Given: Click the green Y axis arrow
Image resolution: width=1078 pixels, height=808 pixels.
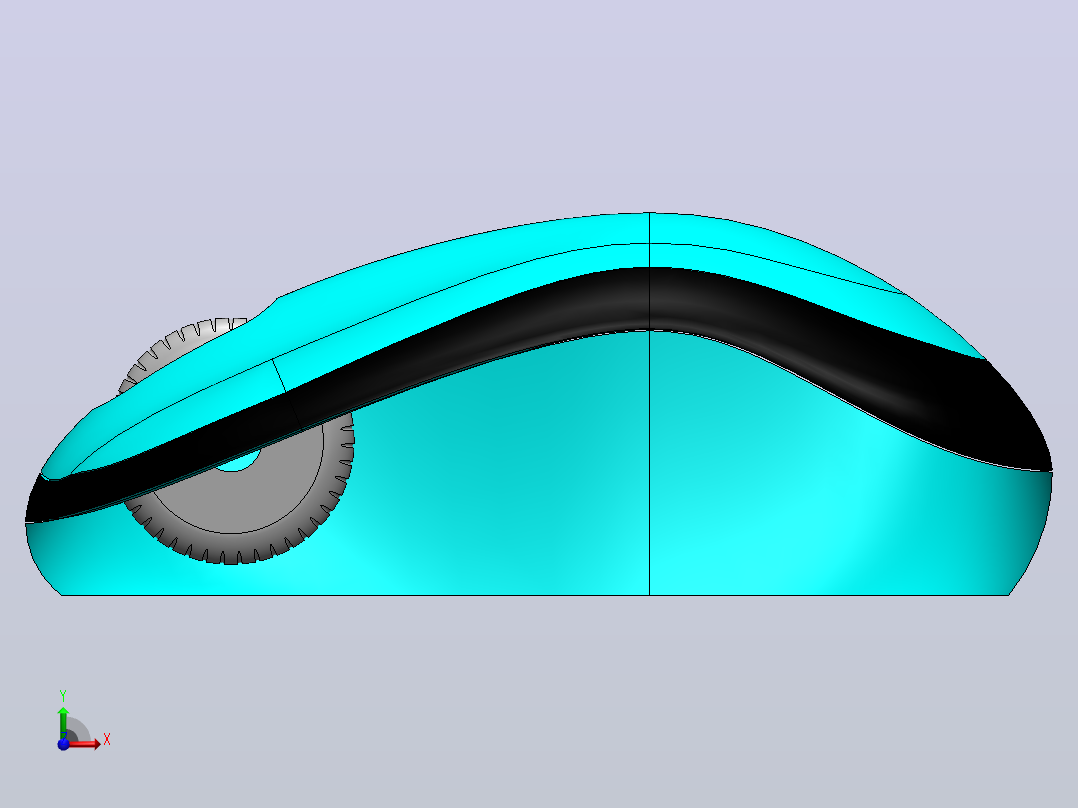Looking at the screenshot, I should click(63, 722).
